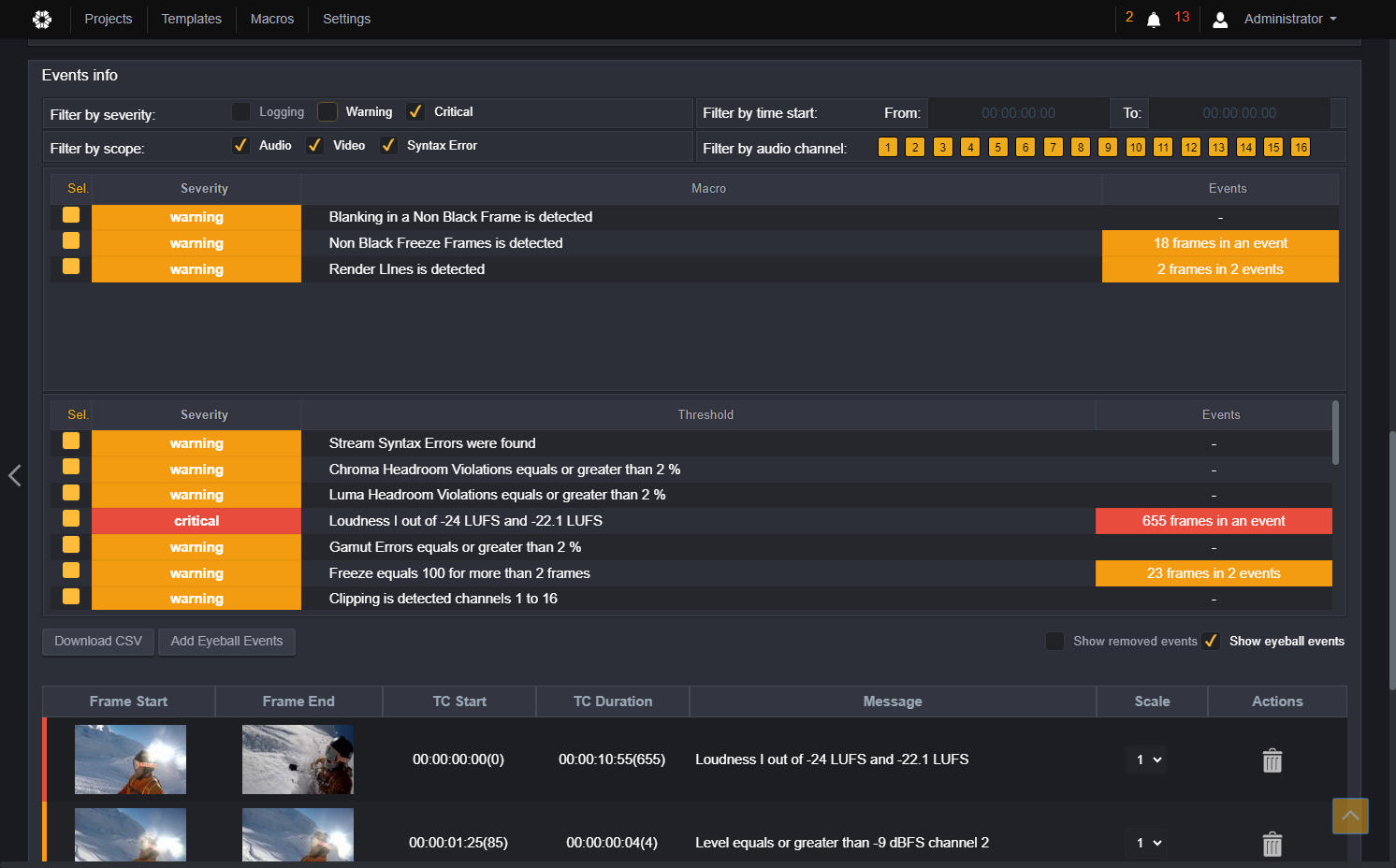1396x868 pixels.
Task: Click the 23 frames in 2 events cell
Action: point(1214,573)
